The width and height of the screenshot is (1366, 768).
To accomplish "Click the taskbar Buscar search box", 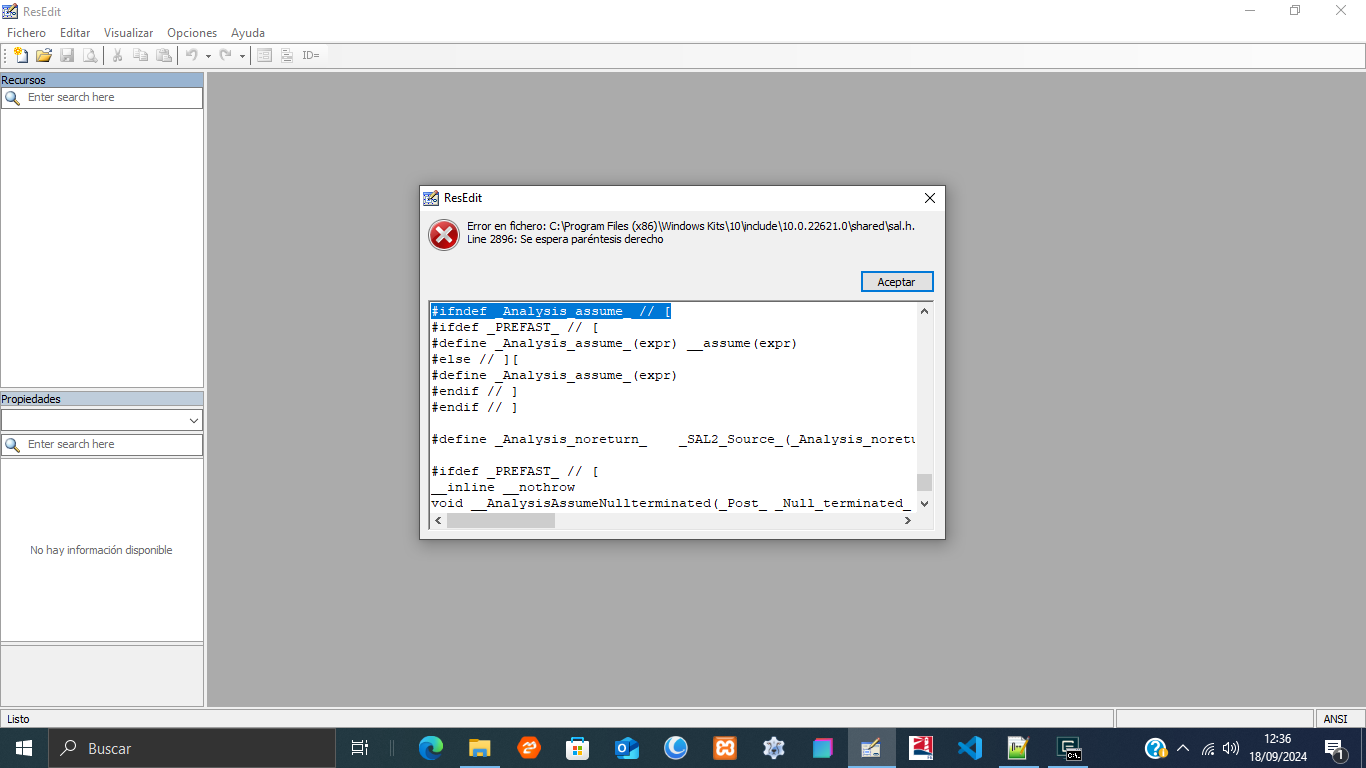I will coord(192,748).
